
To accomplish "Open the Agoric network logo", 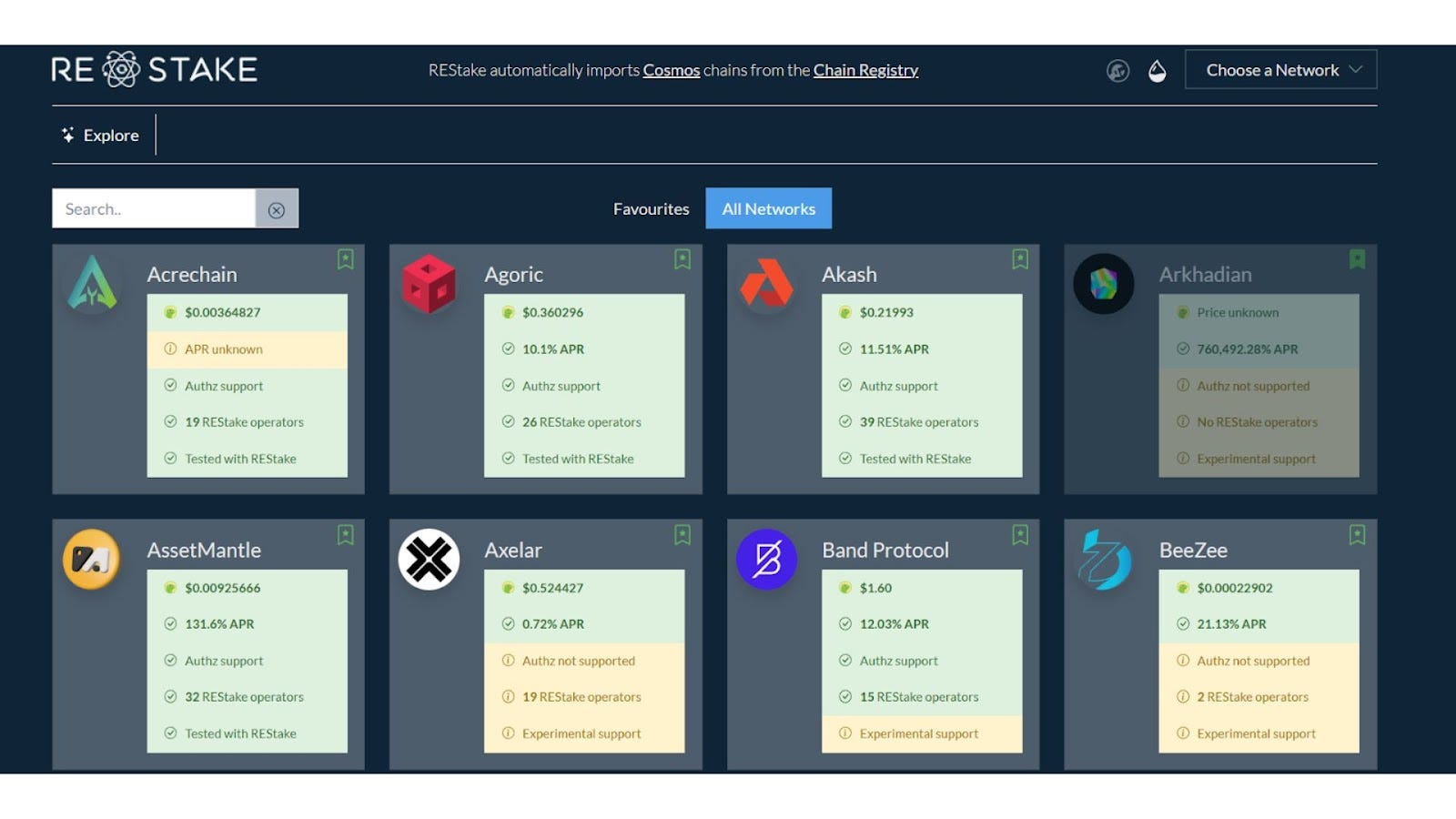I will click(x=429, y=283).
